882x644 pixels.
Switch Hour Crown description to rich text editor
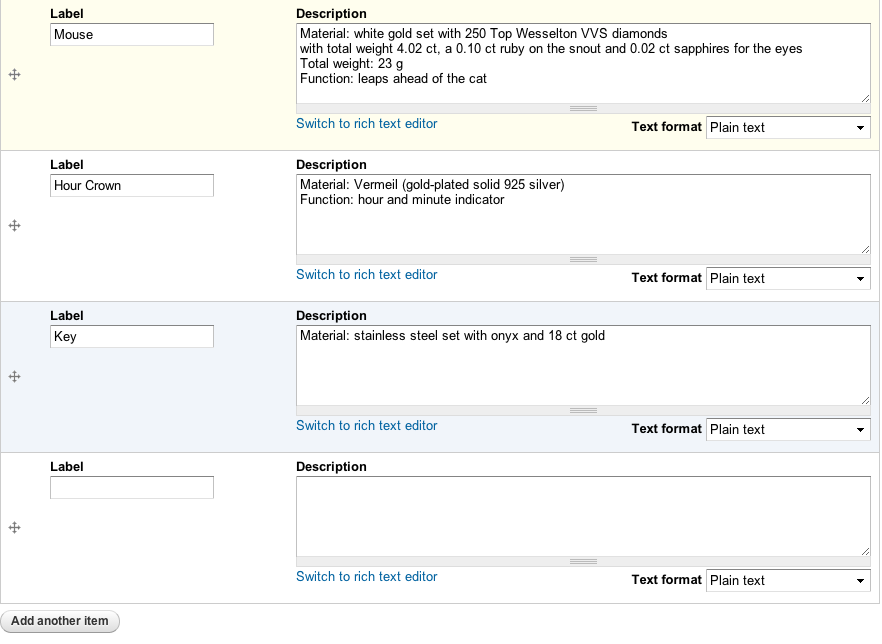(367, 274)
